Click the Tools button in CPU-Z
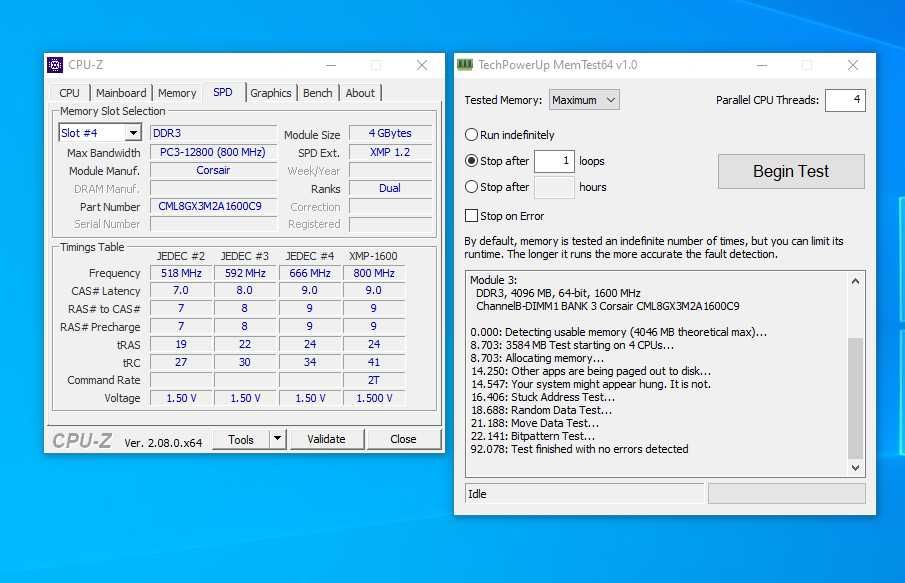The image size is (905, 583). pyautogui.click(x=241, y=439)
